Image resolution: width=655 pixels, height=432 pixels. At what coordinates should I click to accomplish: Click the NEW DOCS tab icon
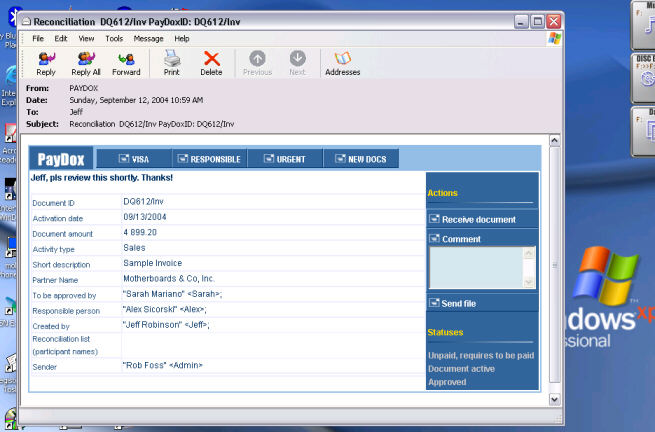point(341,159)
